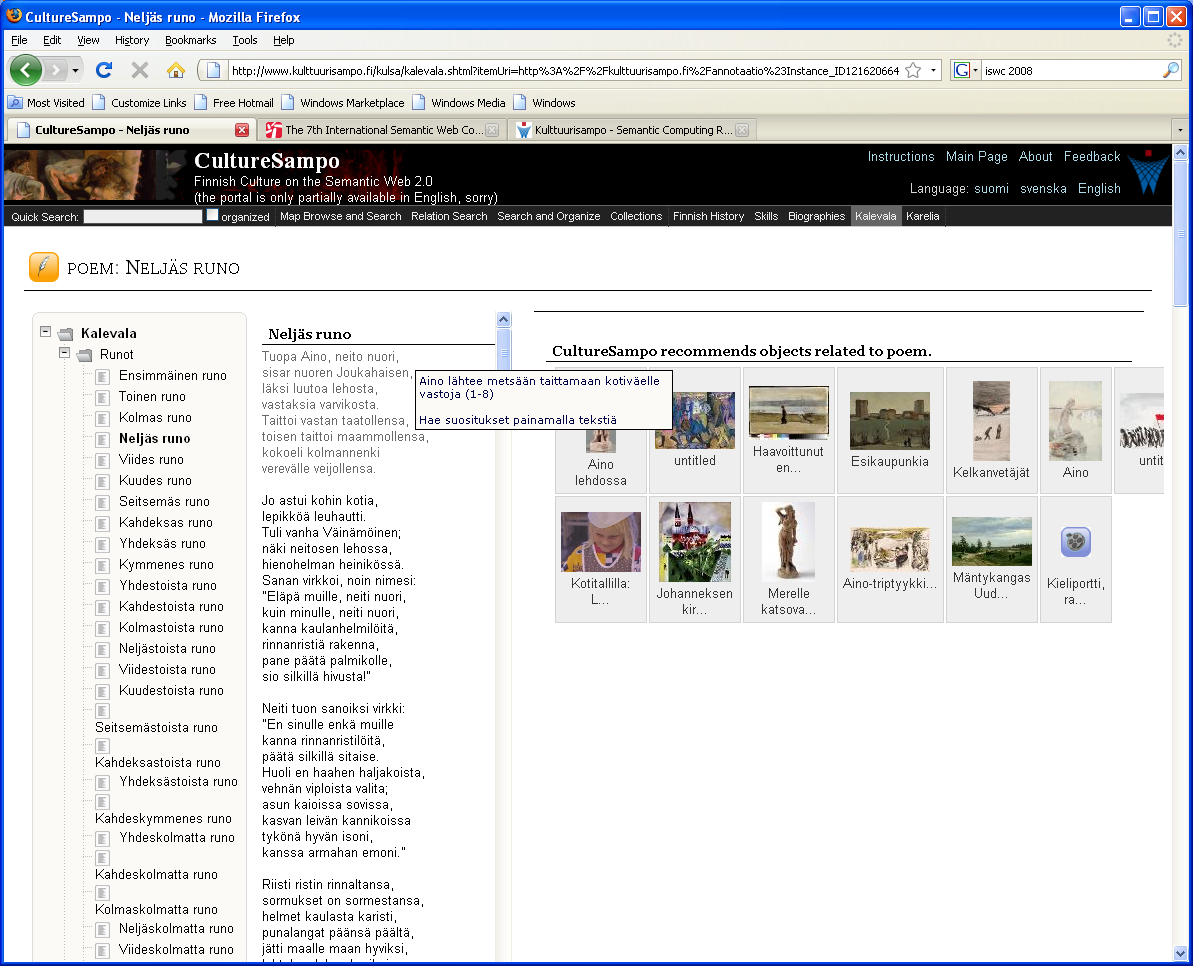The height and width of the screenshot is (966, 1193).
Task: Open the poem quill icon next to title
Action: (x=44, y=267)
